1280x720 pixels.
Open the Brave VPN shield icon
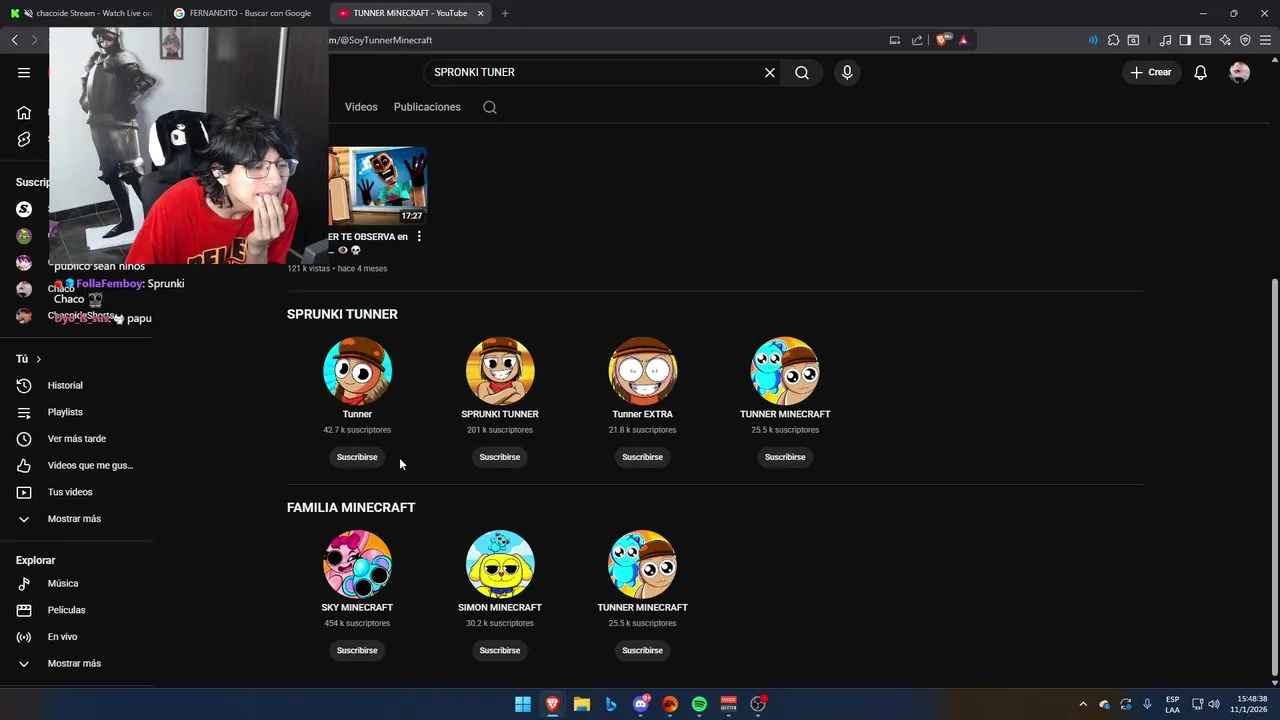[x=1245, y=40]
